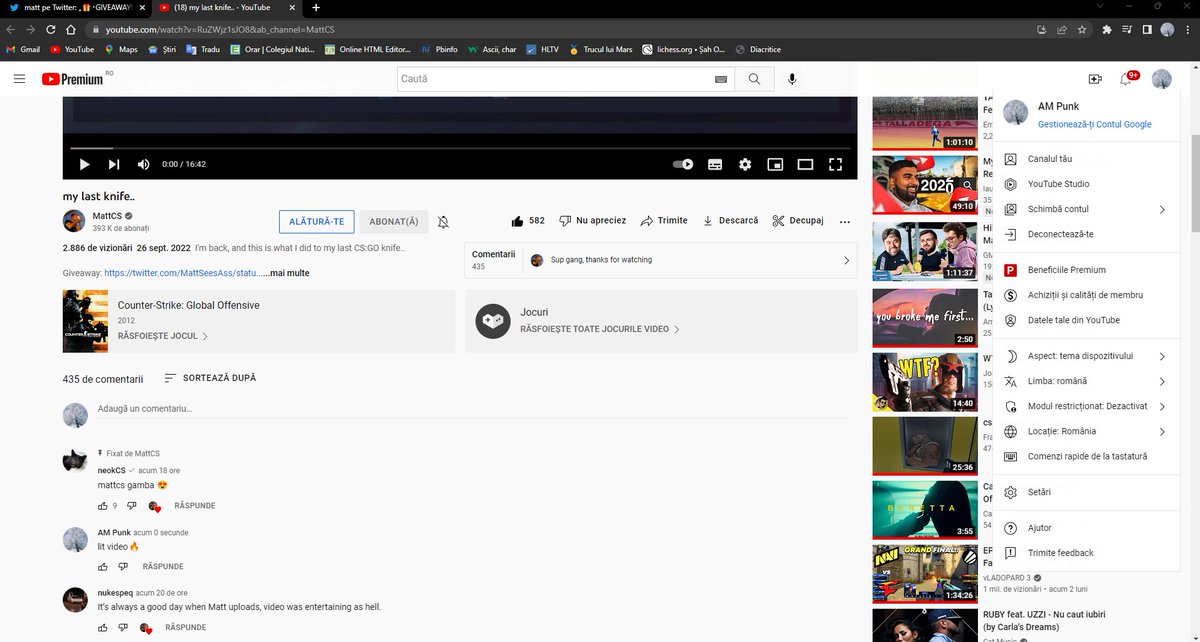Toggle theater mode
This screenshot has width=1200, height=642.
[x=805, y=164]
